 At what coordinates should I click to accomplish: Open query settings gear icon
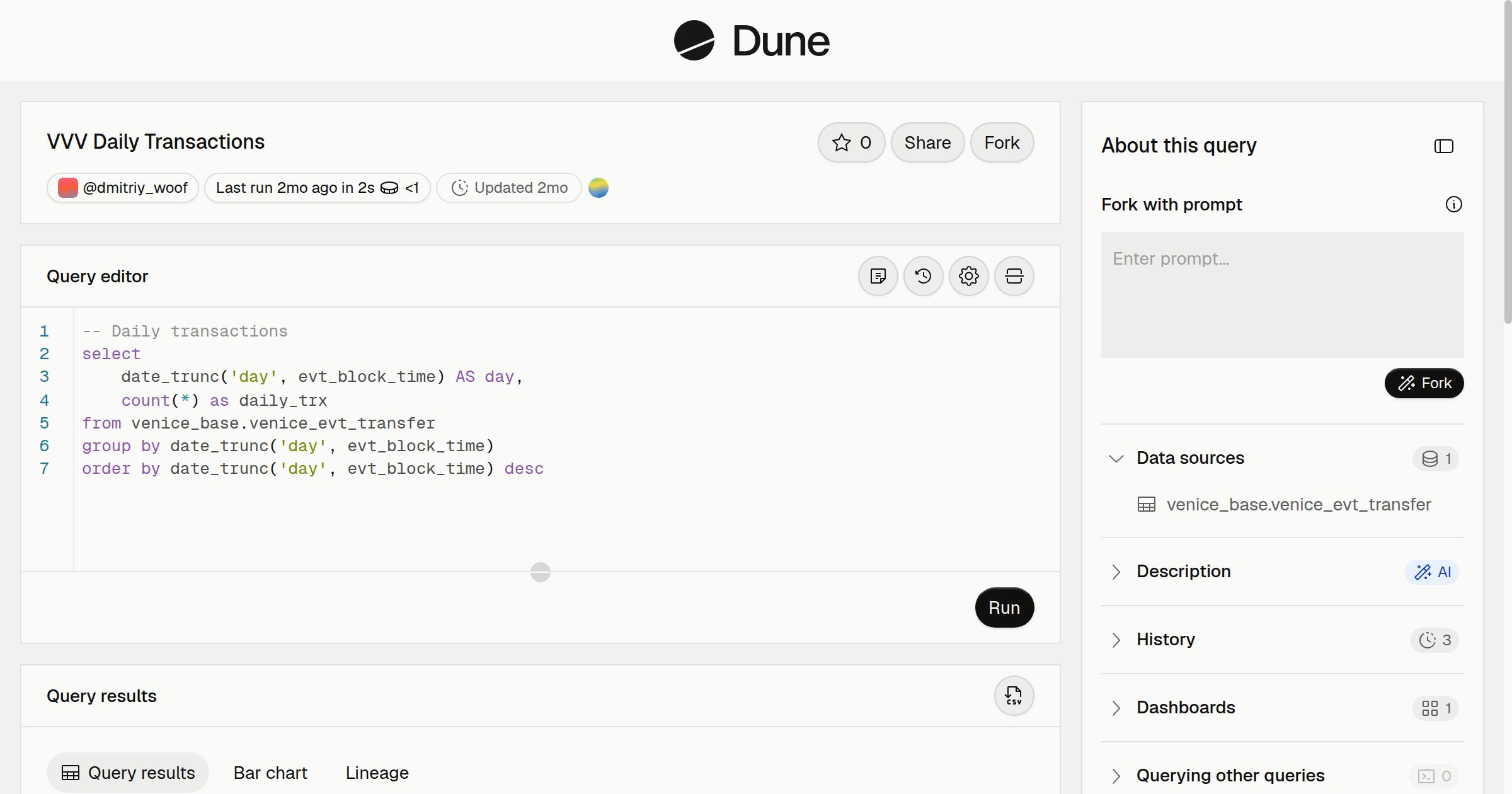(x=968, y=276)
